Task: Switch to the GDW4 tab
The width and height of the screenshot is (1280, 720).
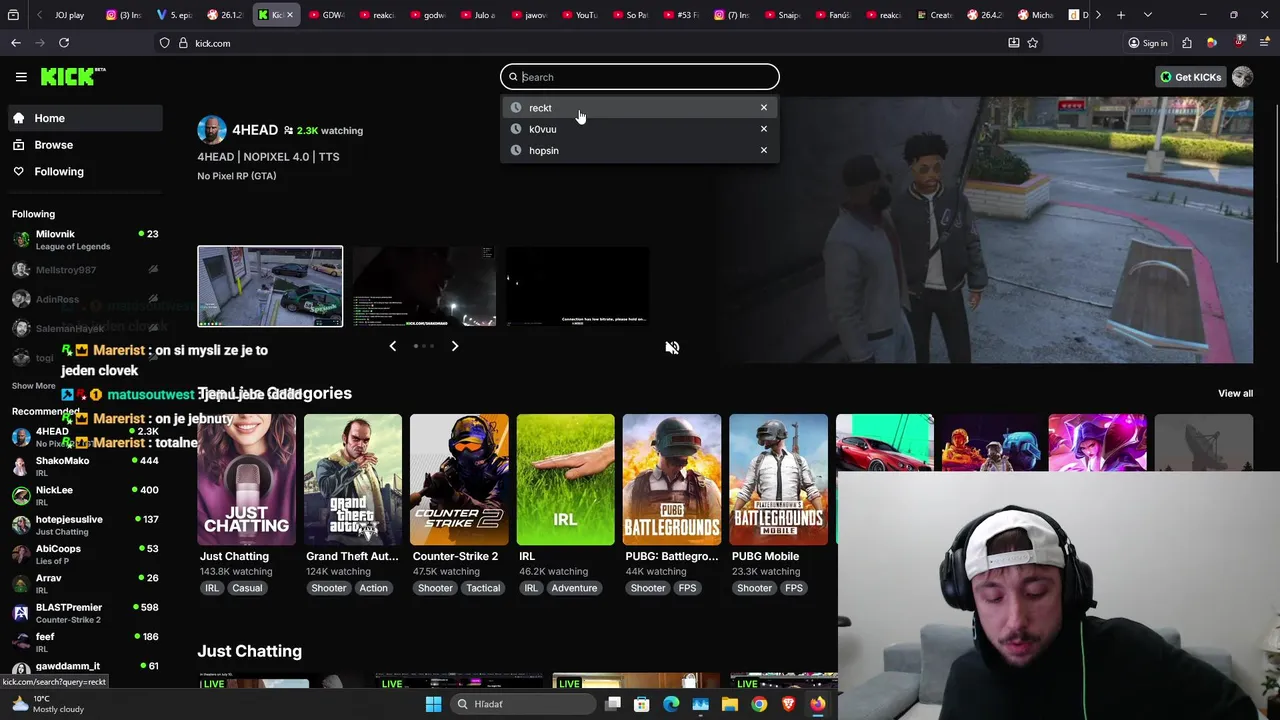Action: tap(326, 15)
